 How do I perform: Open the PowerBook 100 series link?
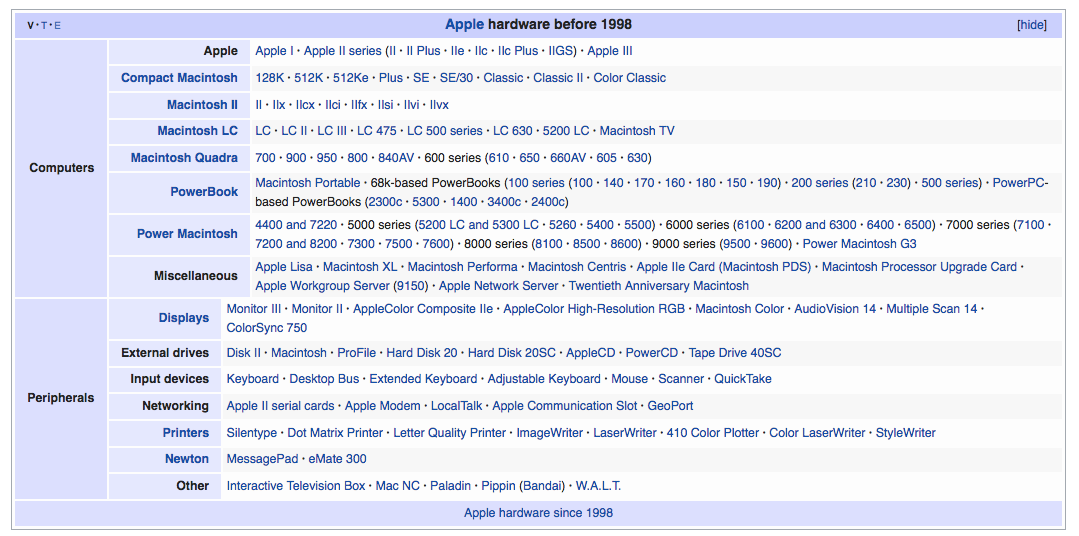tap(537, 183)
